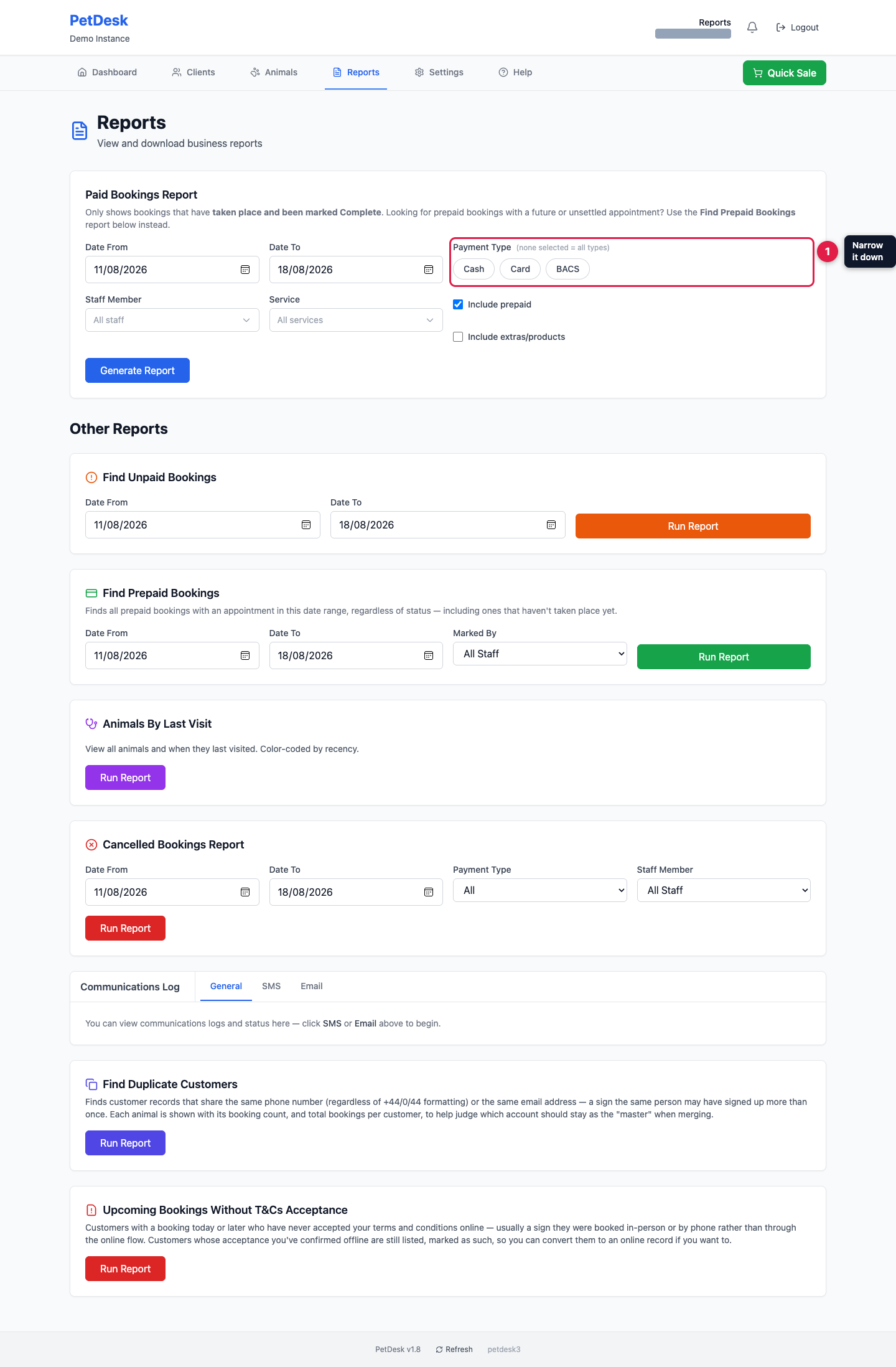This screenshot has width=896, height=1367.
Task: Start a Quick Sale
Action: tap(785, 73)
